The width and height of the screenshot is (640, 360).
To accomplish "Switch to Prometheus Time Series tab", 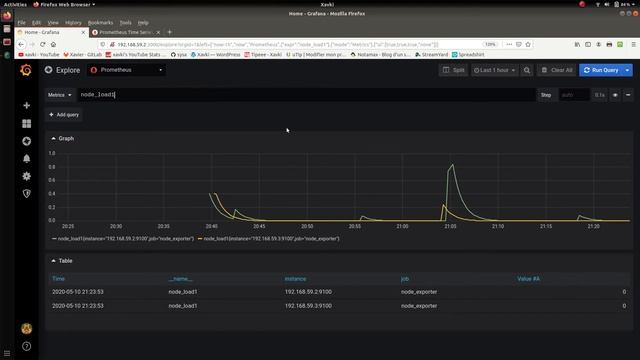I will pyautogui.click(x=124, y=32).
